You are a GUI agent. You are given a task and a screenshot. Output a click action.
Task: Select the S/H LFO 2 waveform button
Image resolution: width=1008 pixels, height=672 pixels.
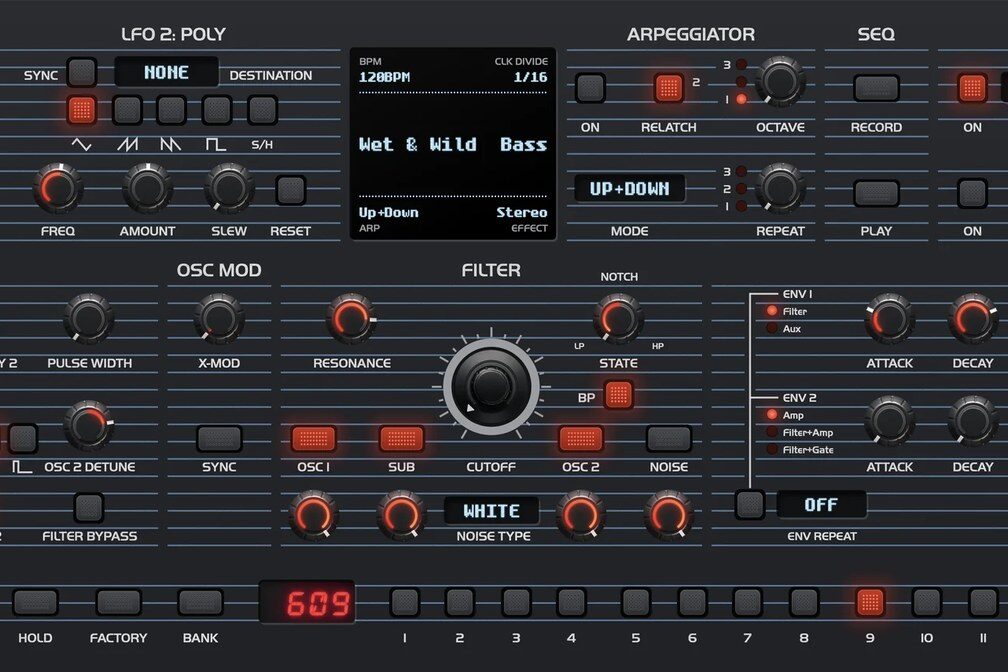[262, 110]
